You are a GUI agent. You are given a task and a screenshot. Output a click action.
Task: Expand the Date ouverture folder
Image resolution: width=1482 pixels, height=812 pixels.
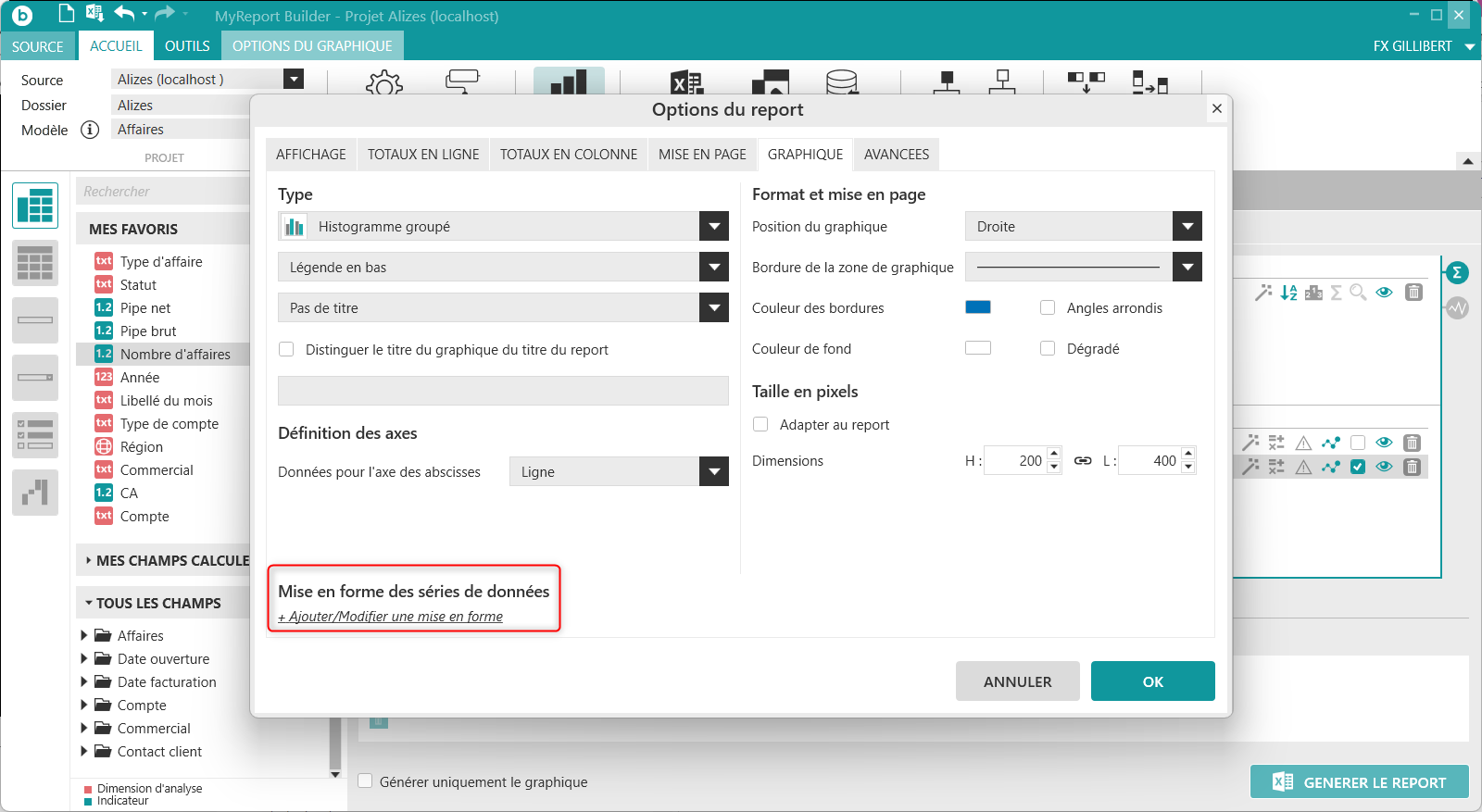tap(84, 658)
